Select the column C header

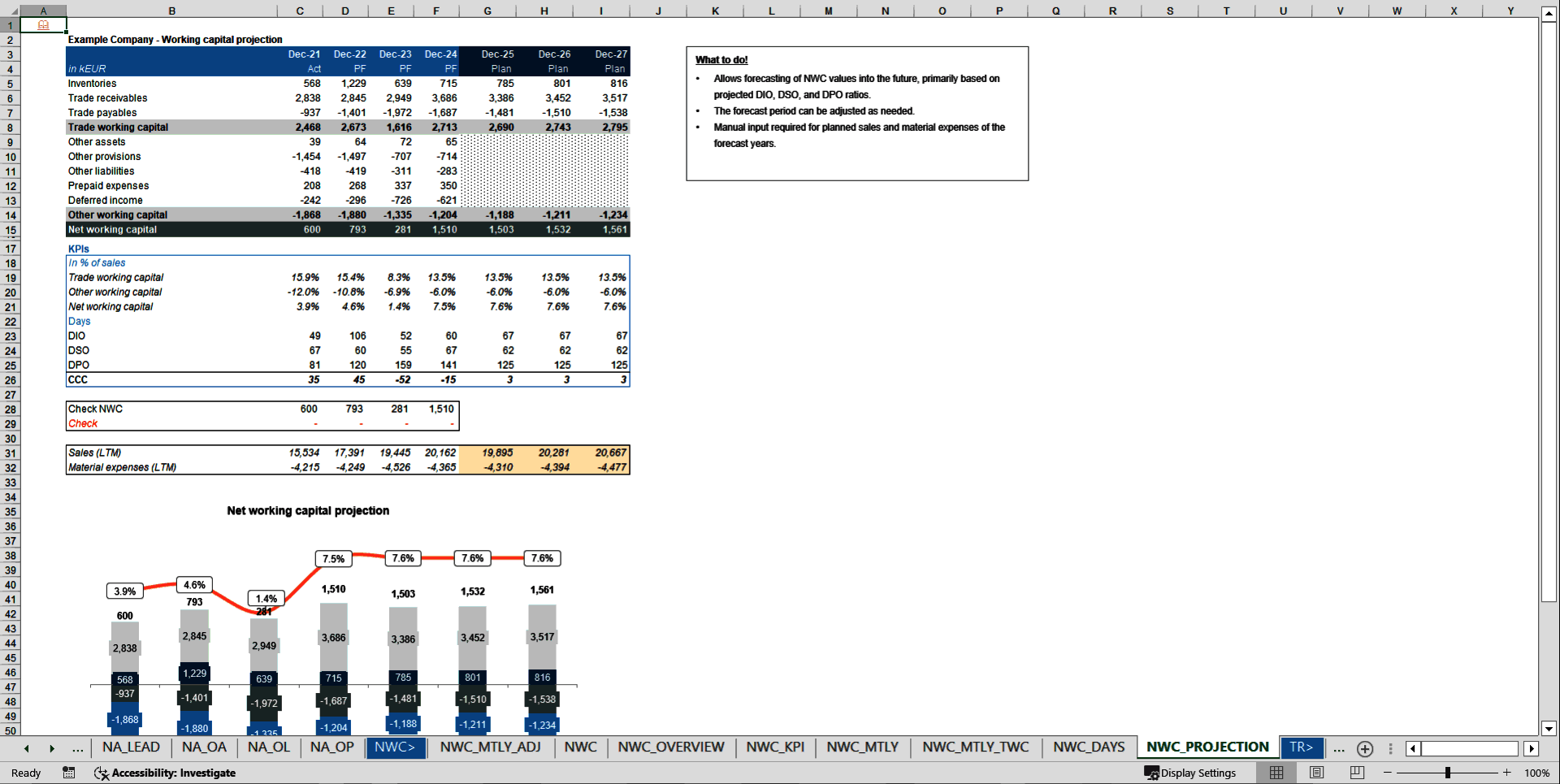tap(300, 11)
